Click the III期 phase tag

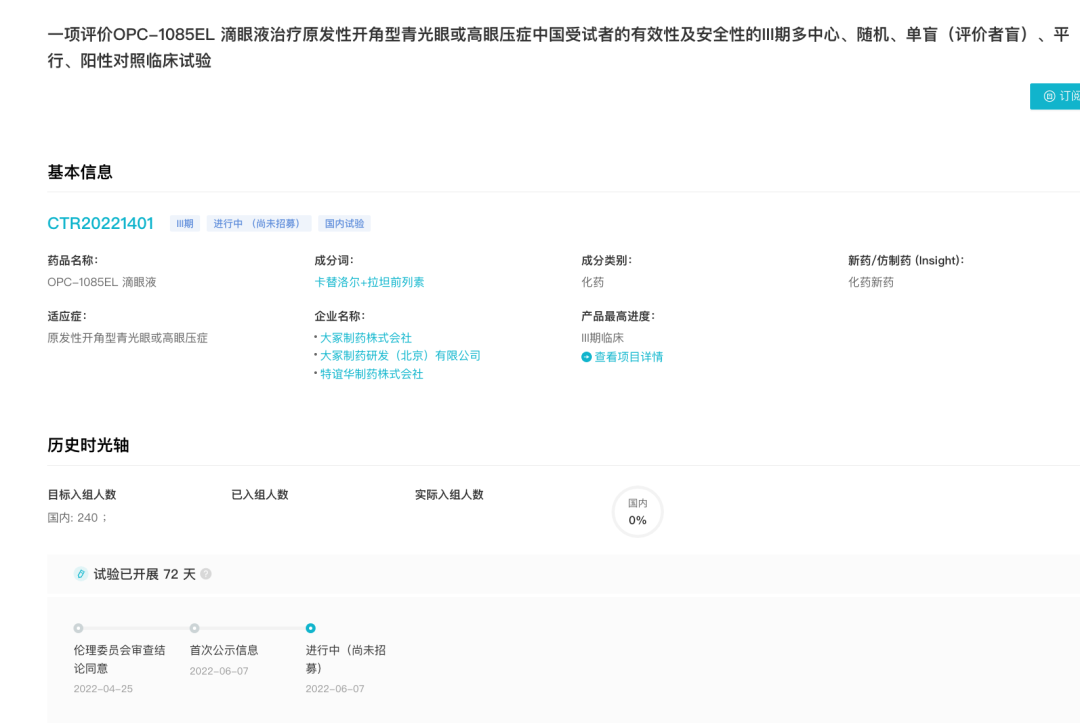(185, 224)
